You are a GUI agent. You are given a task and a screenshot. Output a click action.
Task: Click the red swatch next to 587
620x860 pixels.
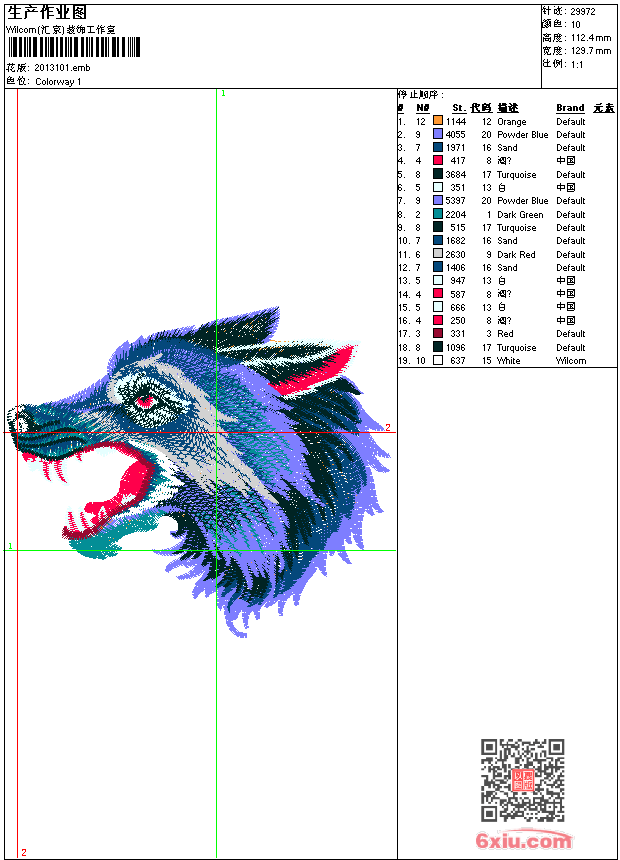(438, 293)
